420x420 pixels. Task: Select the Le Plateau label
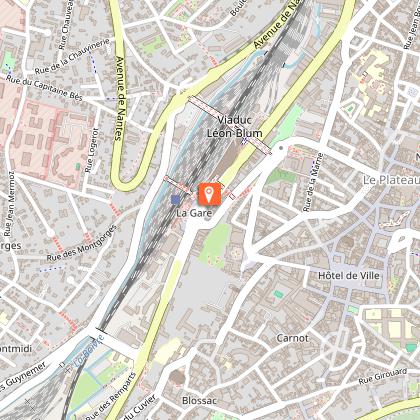[x=391, y=180]
